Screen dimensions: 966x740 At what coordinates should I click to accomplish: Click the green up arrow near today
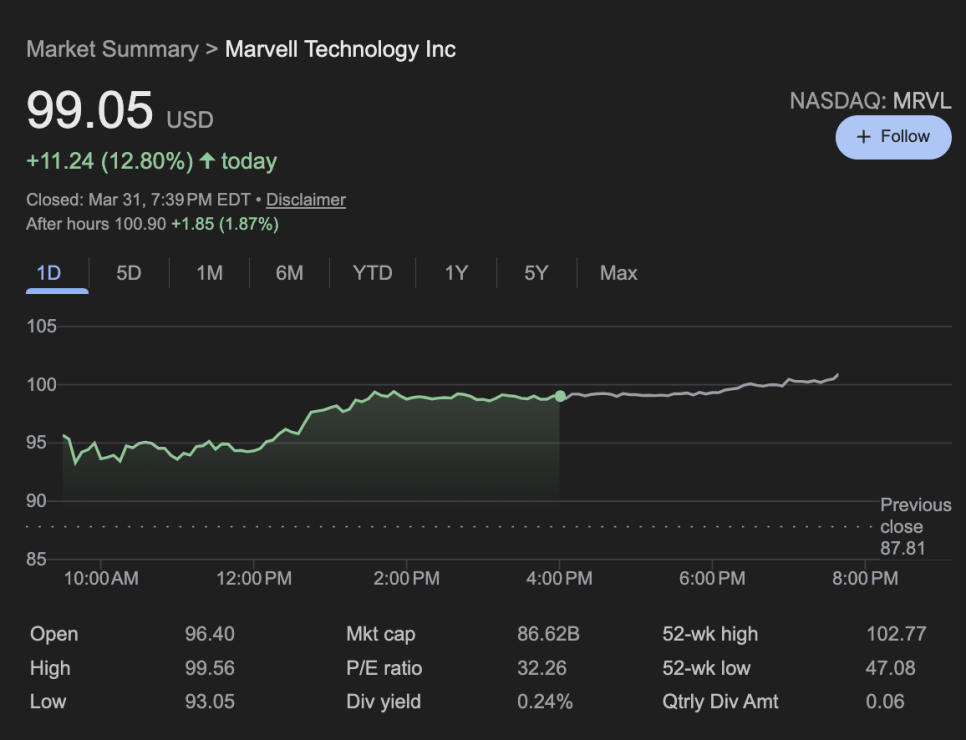(208, 161)
